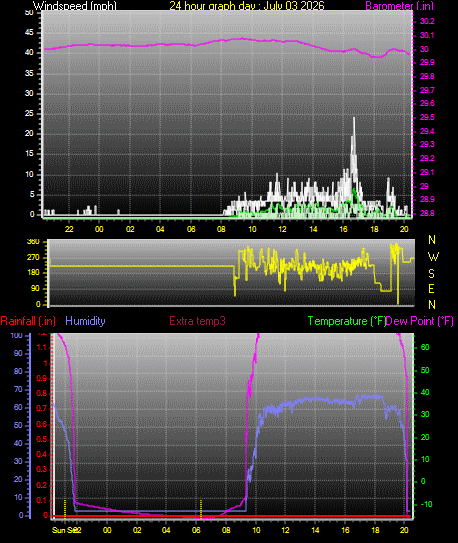Image resolution: width=458 pixels, height=543 pixels.
Task: Click the 28.8 value on barometer axis
Action: [427, 213]
